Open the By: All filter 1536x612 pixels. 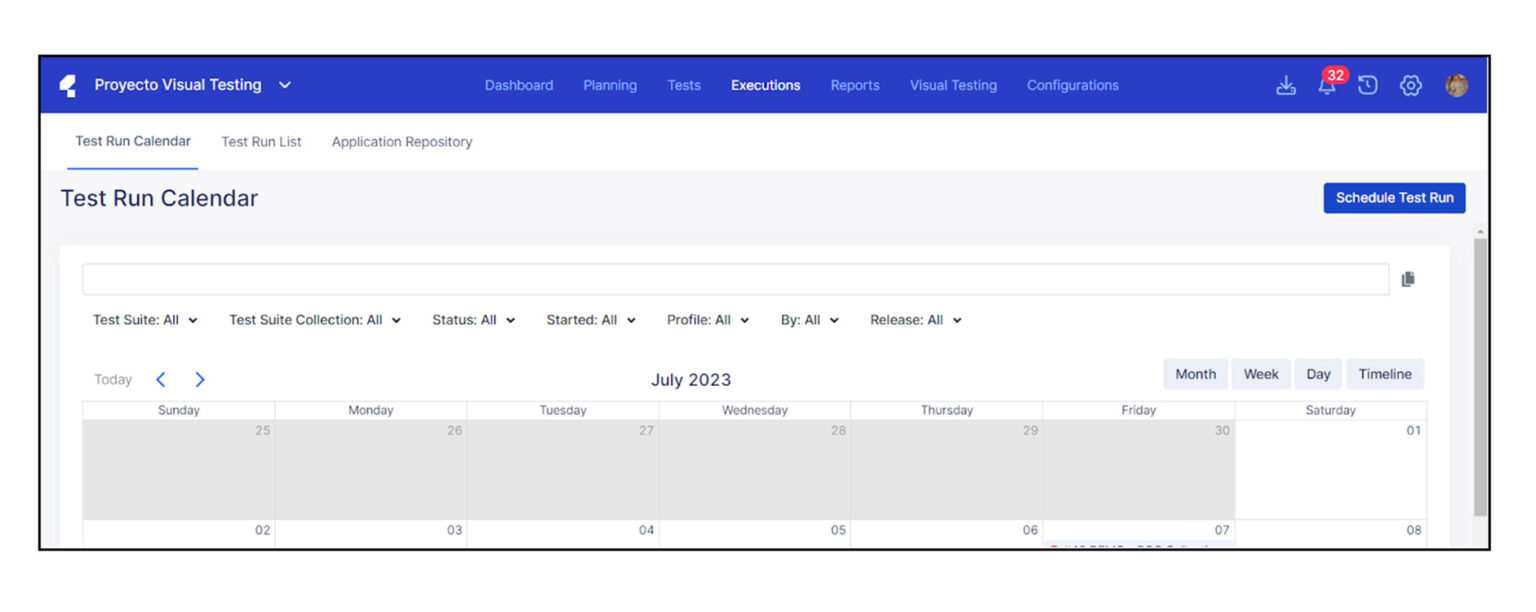point(810,320)
